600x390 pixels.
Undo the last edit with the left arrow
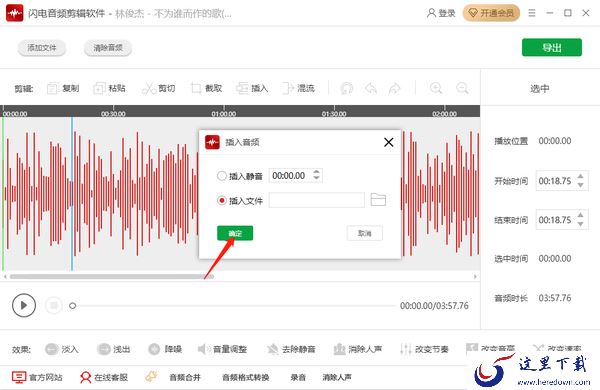(x=370, y=88)
